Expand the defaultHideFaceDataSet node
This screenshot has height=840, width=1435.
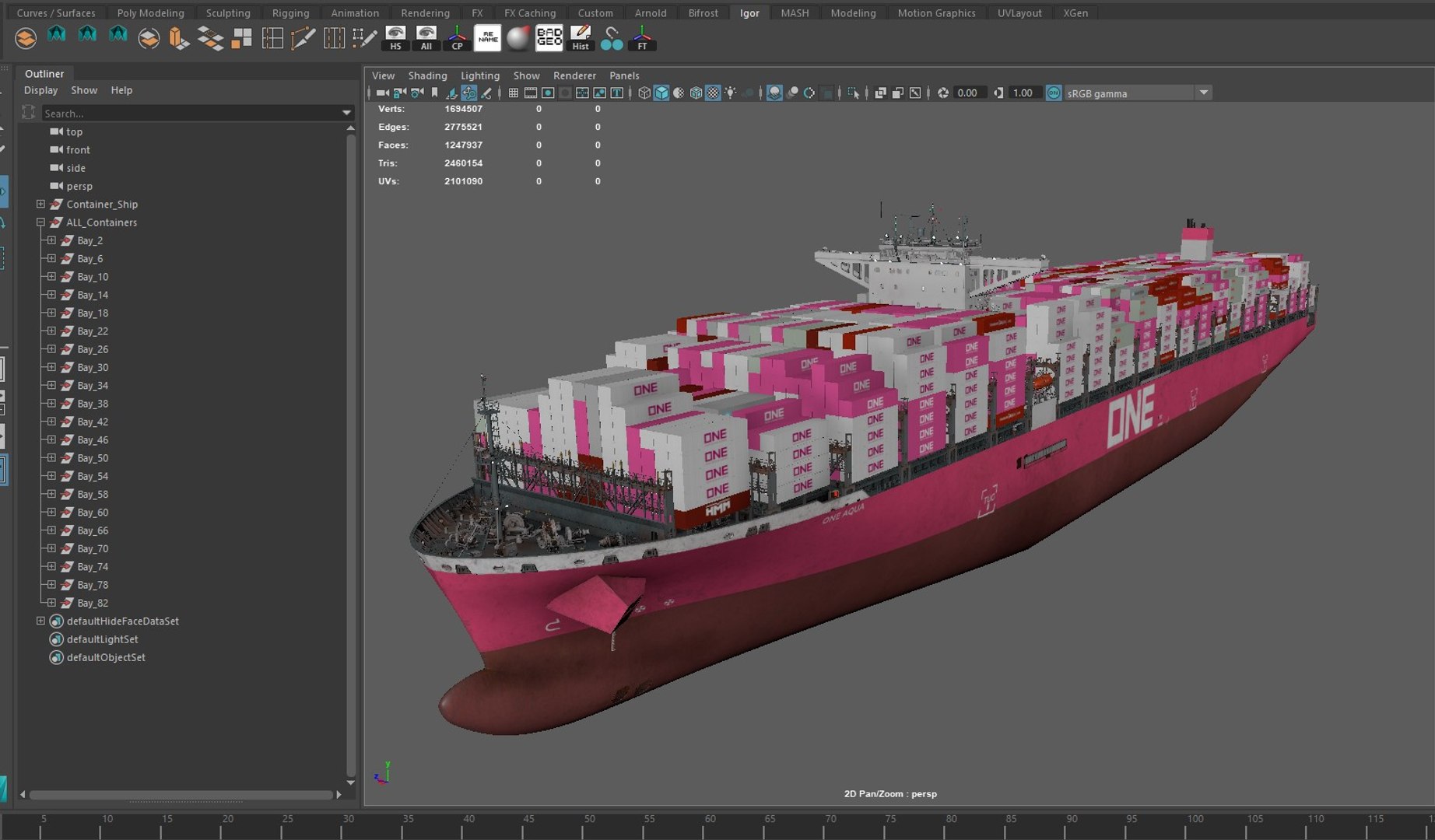point(40,621)
